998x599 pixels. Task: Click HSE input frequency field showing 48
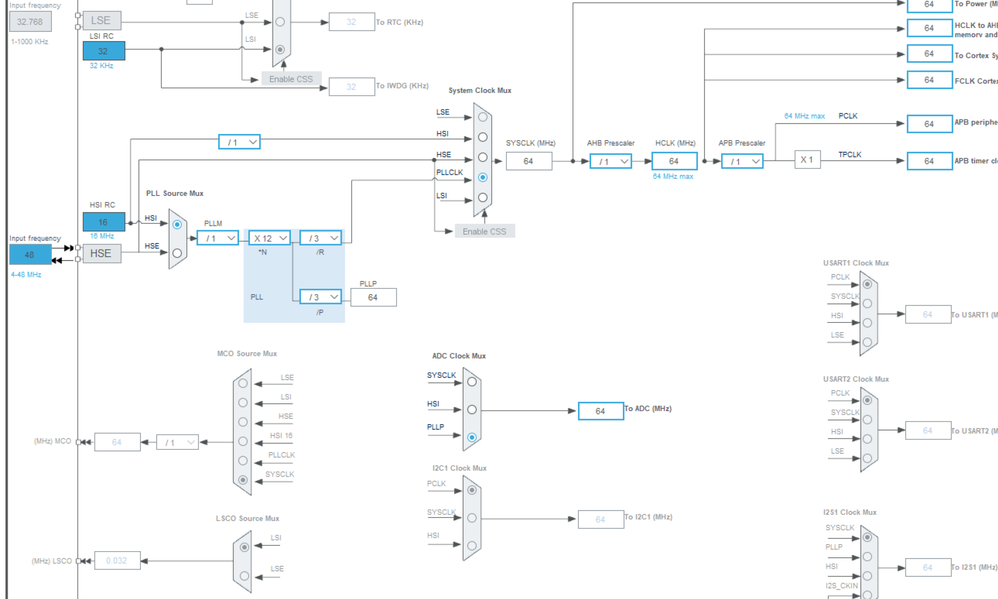30,255
